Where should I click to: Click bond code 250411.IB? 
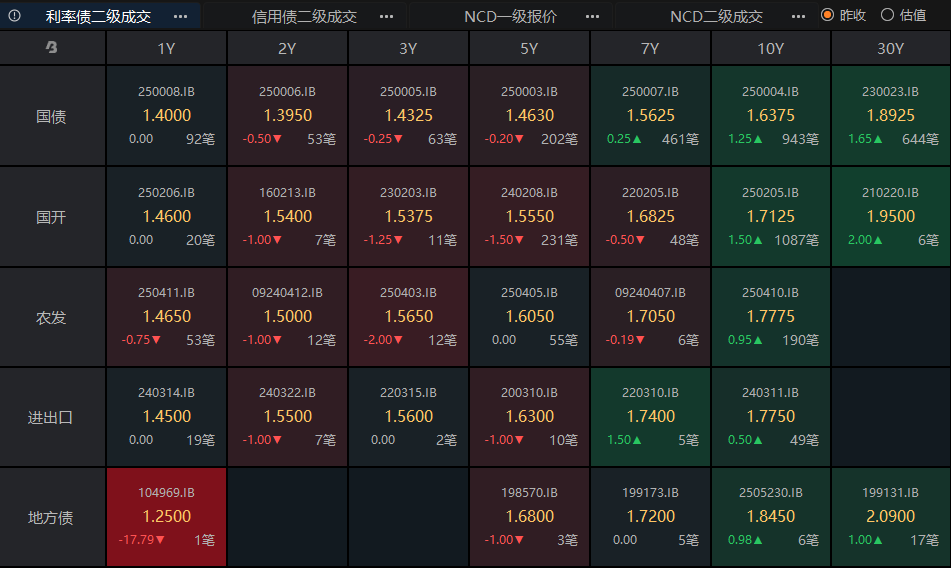(166, 292)
